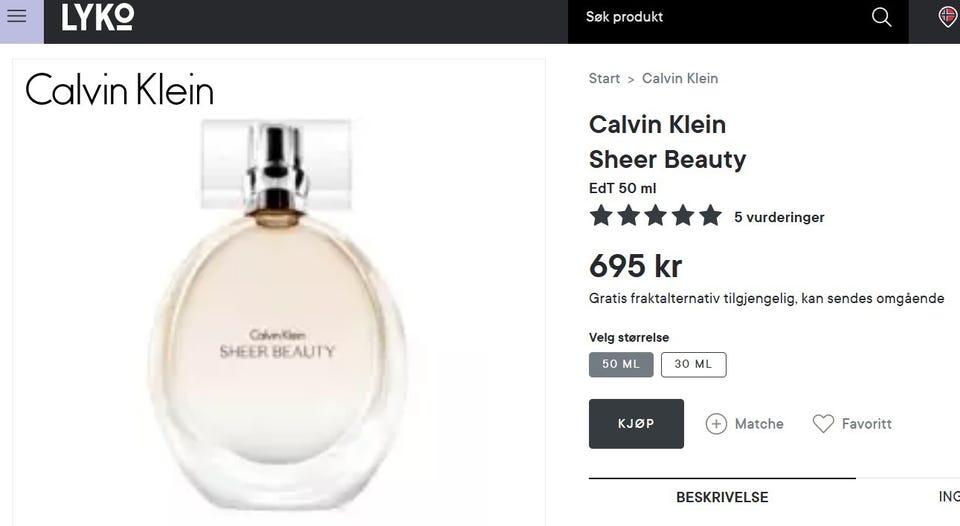Click the Favoritt heart icon
This screenshot has height=526, width=960.
pos(823,424)
